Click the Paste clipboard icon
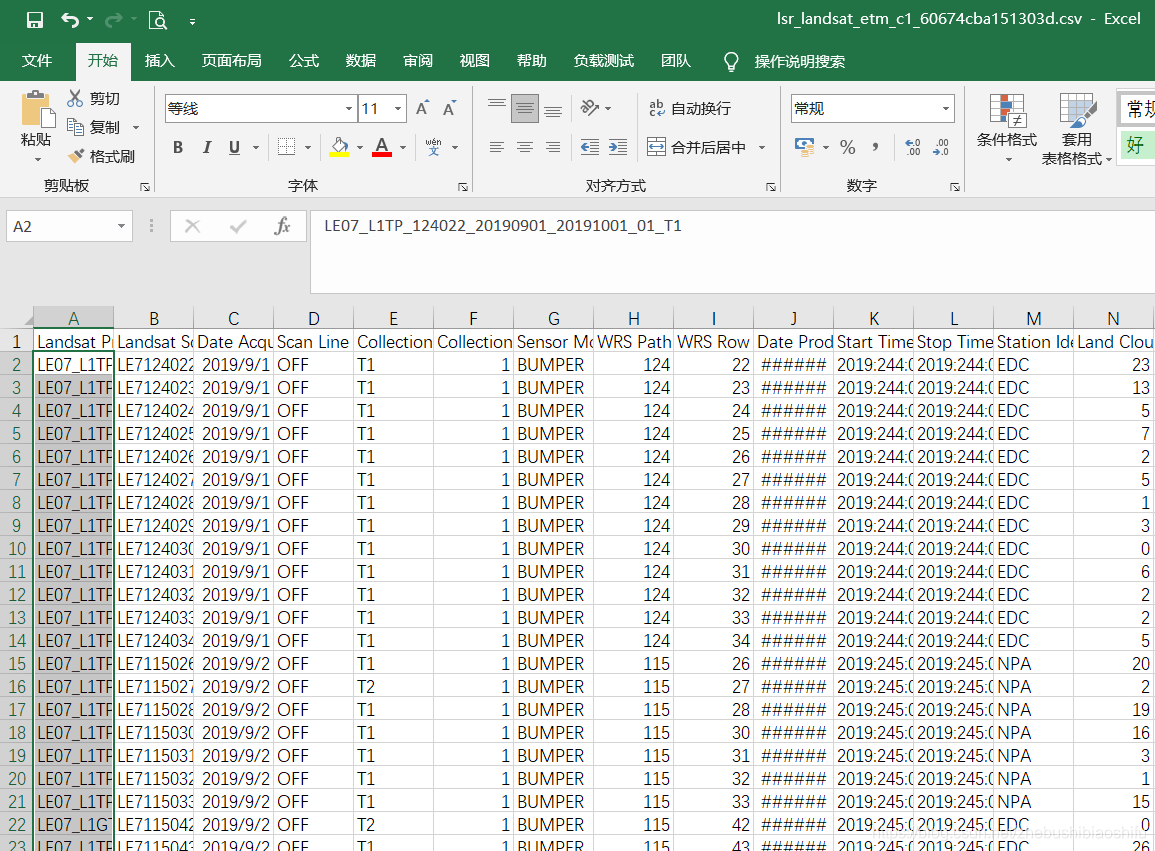Viewport: 1155px width, 851px height. (37, 110)
